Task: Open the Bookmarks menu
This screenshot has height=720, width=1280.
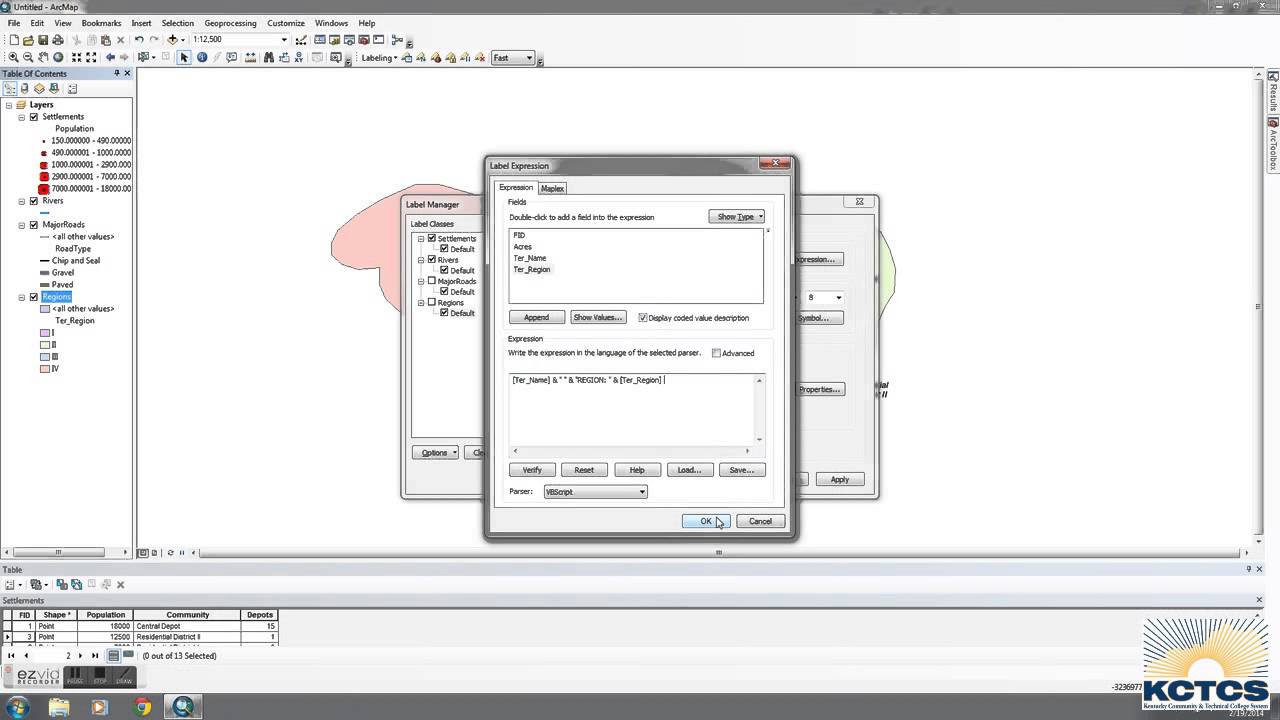Action: (101, 23)
